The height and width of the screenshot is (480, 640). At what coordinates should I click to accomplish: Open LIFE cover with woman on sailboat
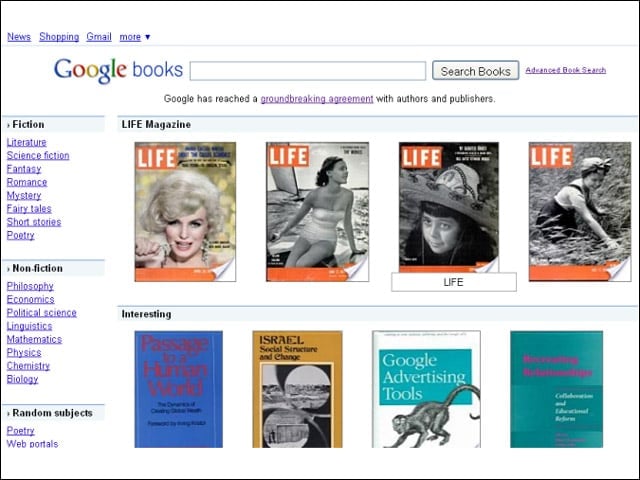[x=318, y=212]
